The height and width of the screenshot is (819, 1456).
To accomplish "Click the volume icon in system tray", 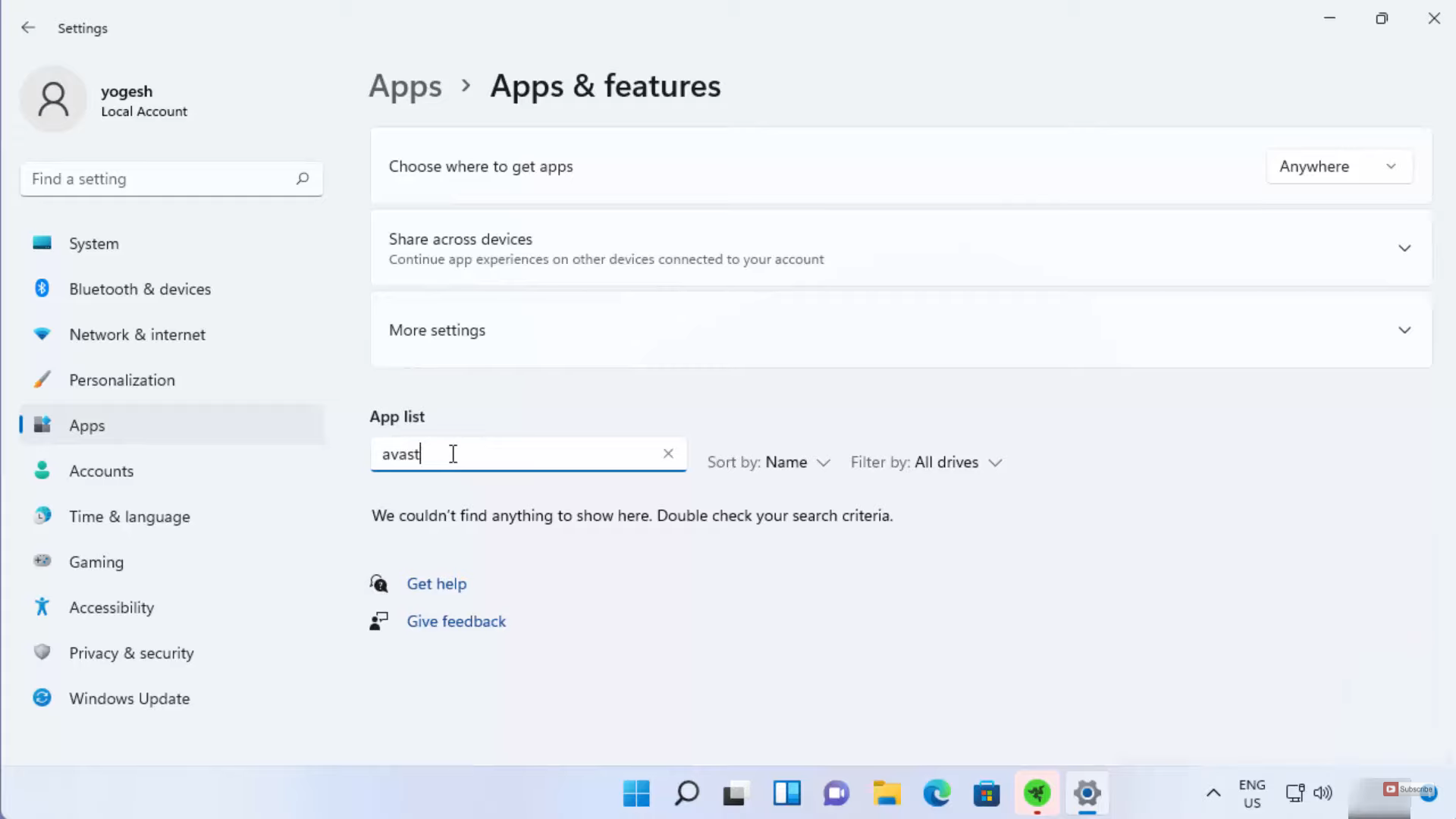I will [1323, 793].
